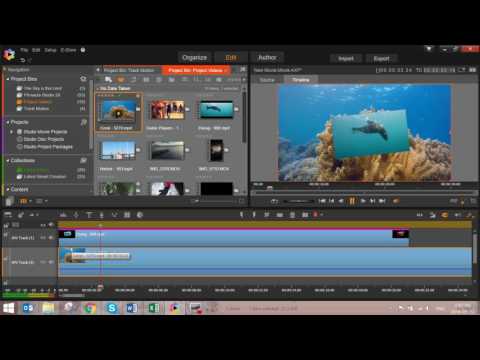Viewport: 480px width, 360px height.
Task: Toggle loop playback in the player
Action: click(274, 201)
